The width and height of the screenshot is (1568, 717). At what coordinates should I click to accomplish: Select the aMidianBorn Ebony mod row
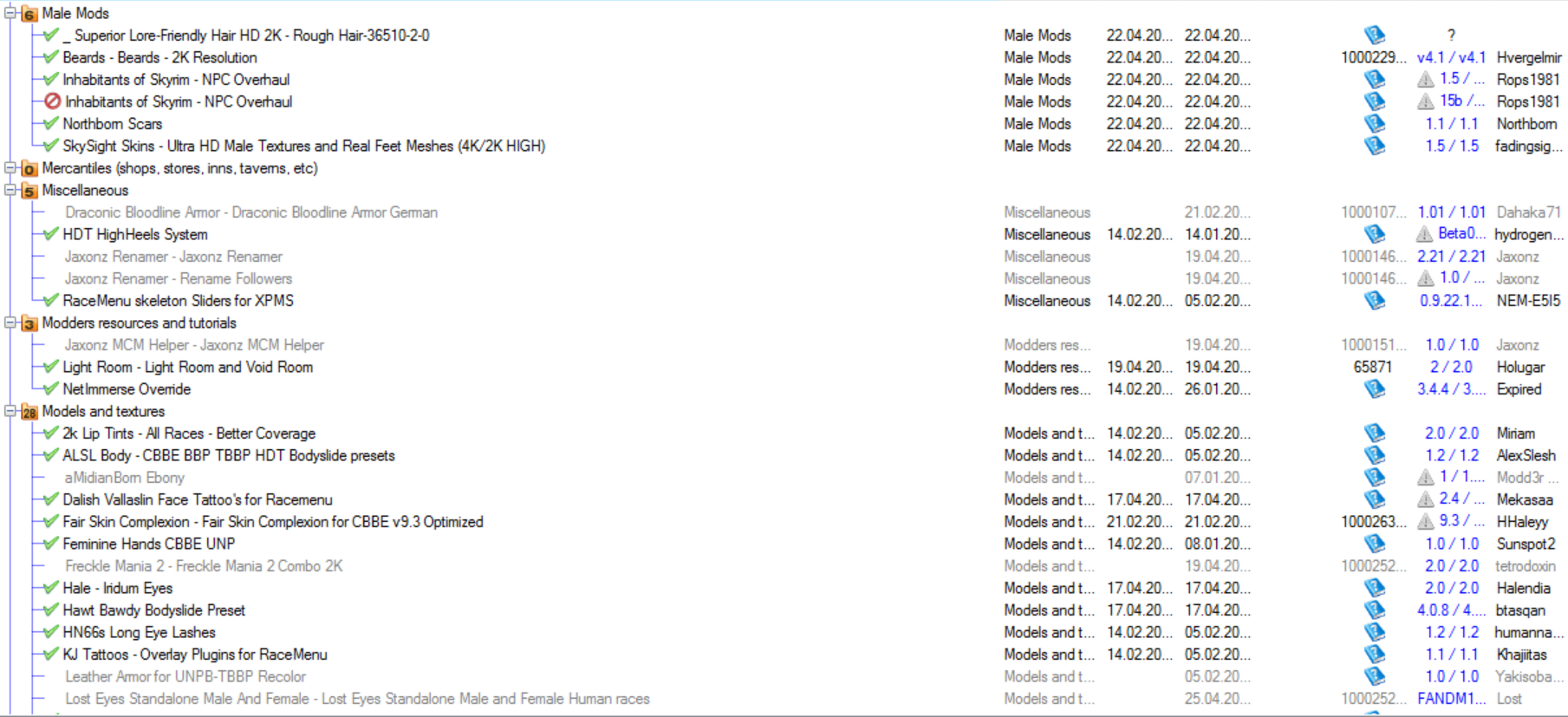click(124, 478)
